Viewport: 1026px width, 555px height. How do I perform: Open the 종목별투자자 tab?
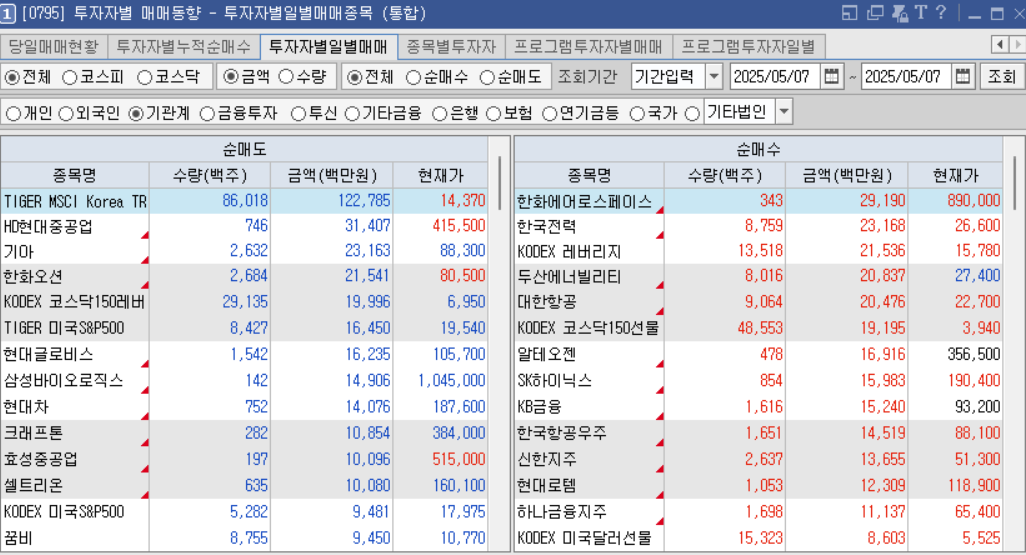coord(451,46)
